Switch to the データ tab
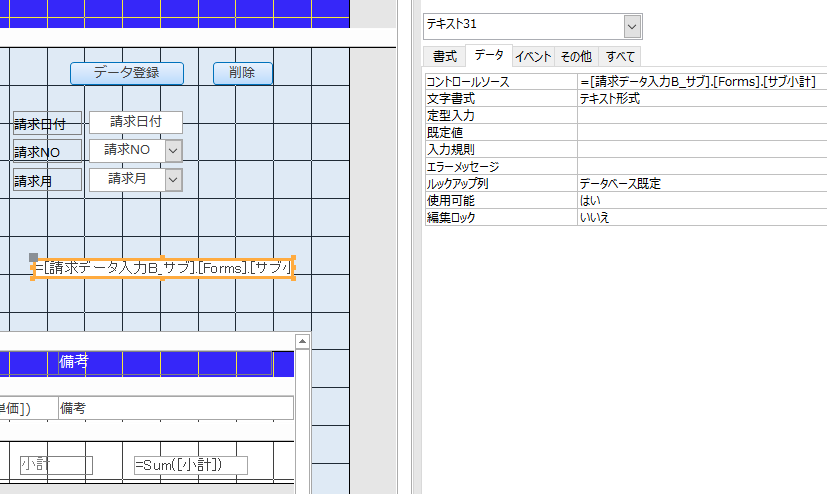Image resolution: width=827 pixels, height=494 pixels. [489, 55]
